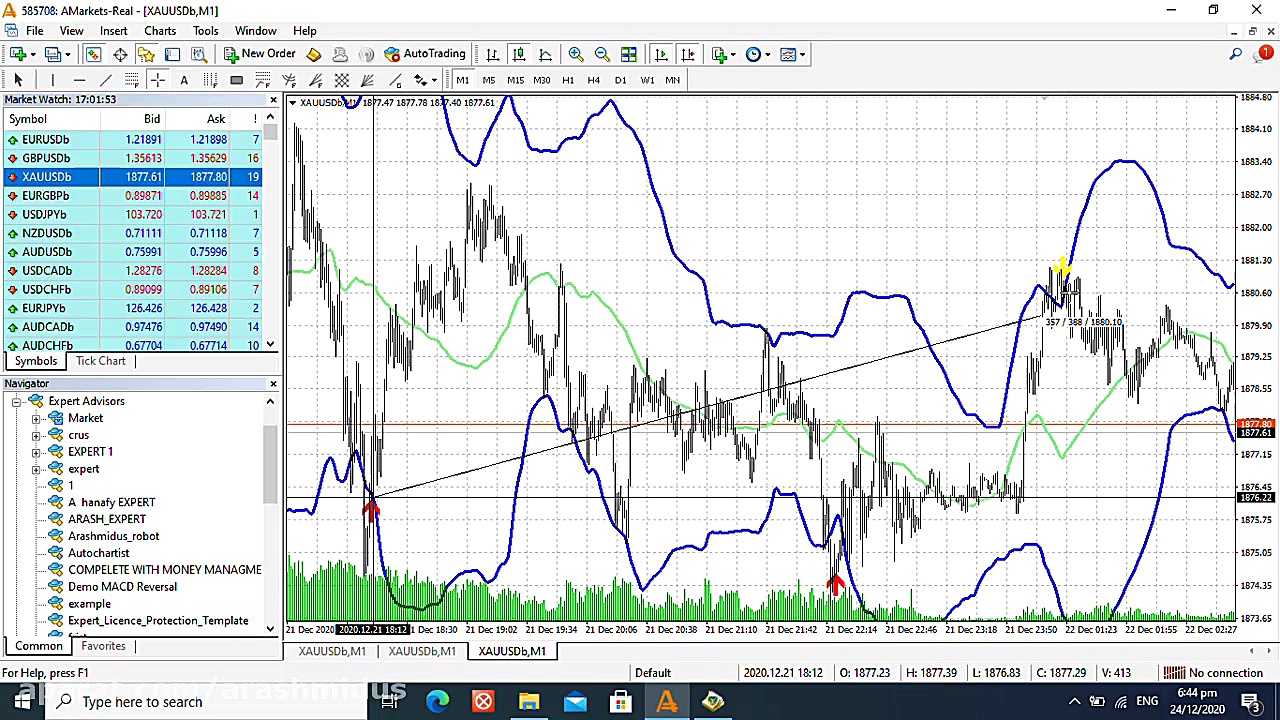Viewport: 1280px width, 720px height.
Task: Switch to the Tick Chart tab
Action: pos(100,361)
